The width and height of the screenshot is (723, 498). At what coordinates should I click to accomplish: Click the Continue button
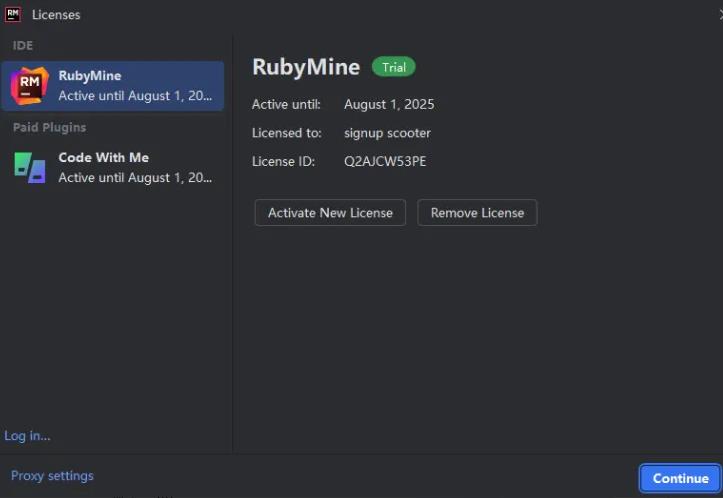click(x=681, y=478)
